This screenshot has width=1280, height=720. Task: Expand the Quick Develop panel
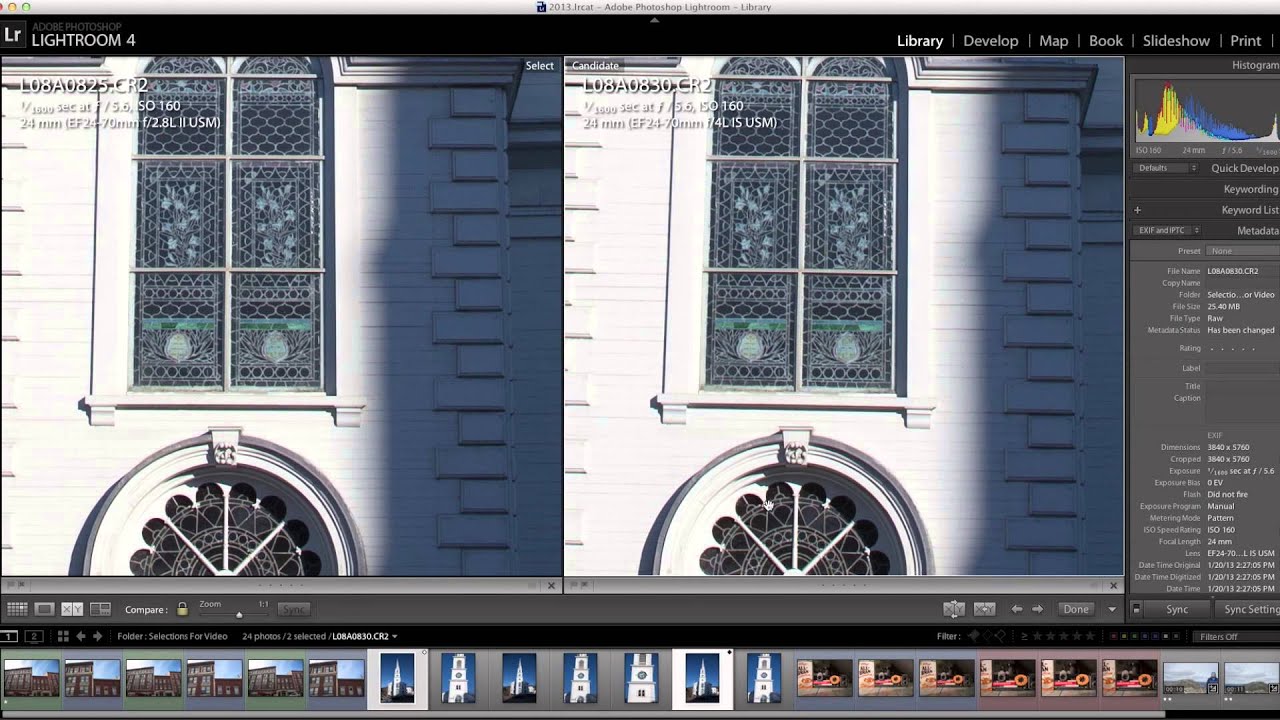click(x=1244, y=168)
